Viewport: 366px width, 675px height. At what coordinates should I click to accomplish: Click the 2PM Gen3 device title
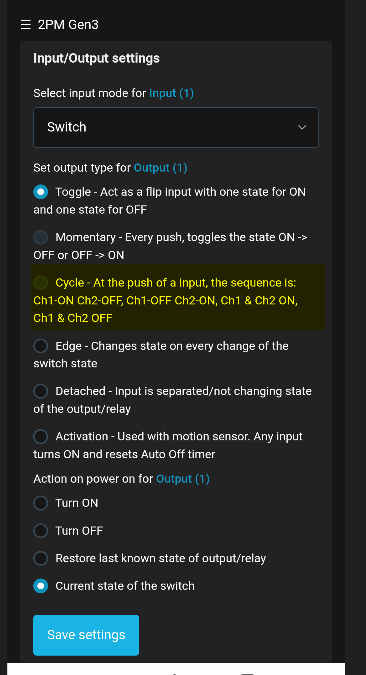[x=68, y=25]
